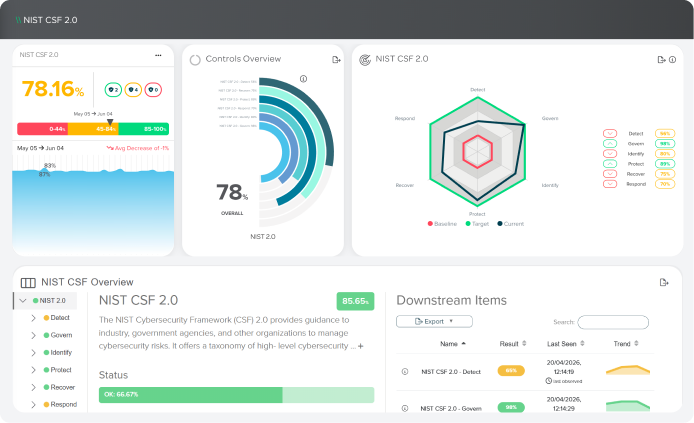Click the Detect down-trend indicator
The width and height of the screenshot is (694, 423).
[x=610, y=133]
